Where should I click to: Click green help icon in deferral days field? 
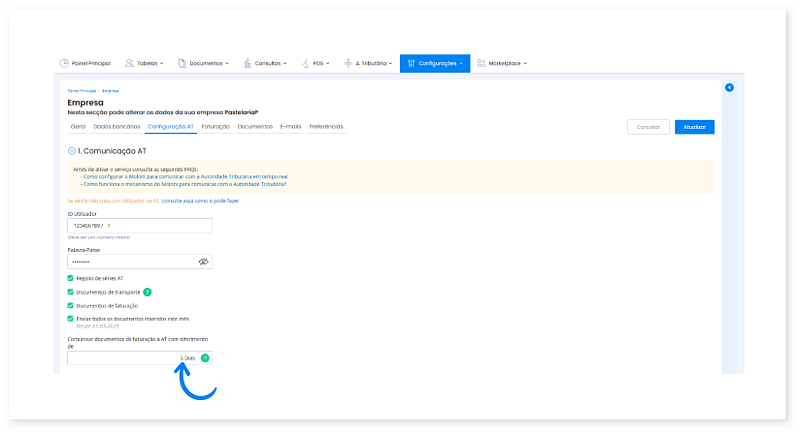tap(205, 357)
